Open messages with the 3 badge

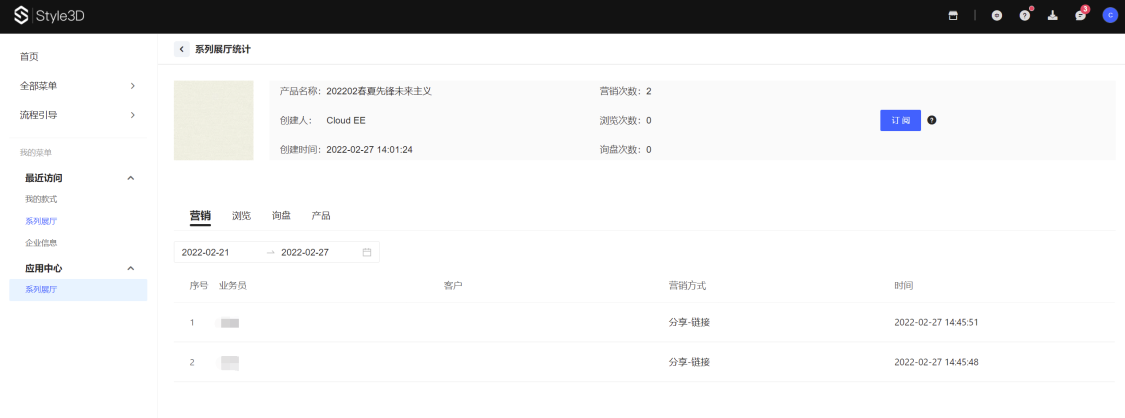pos(1080,16)
